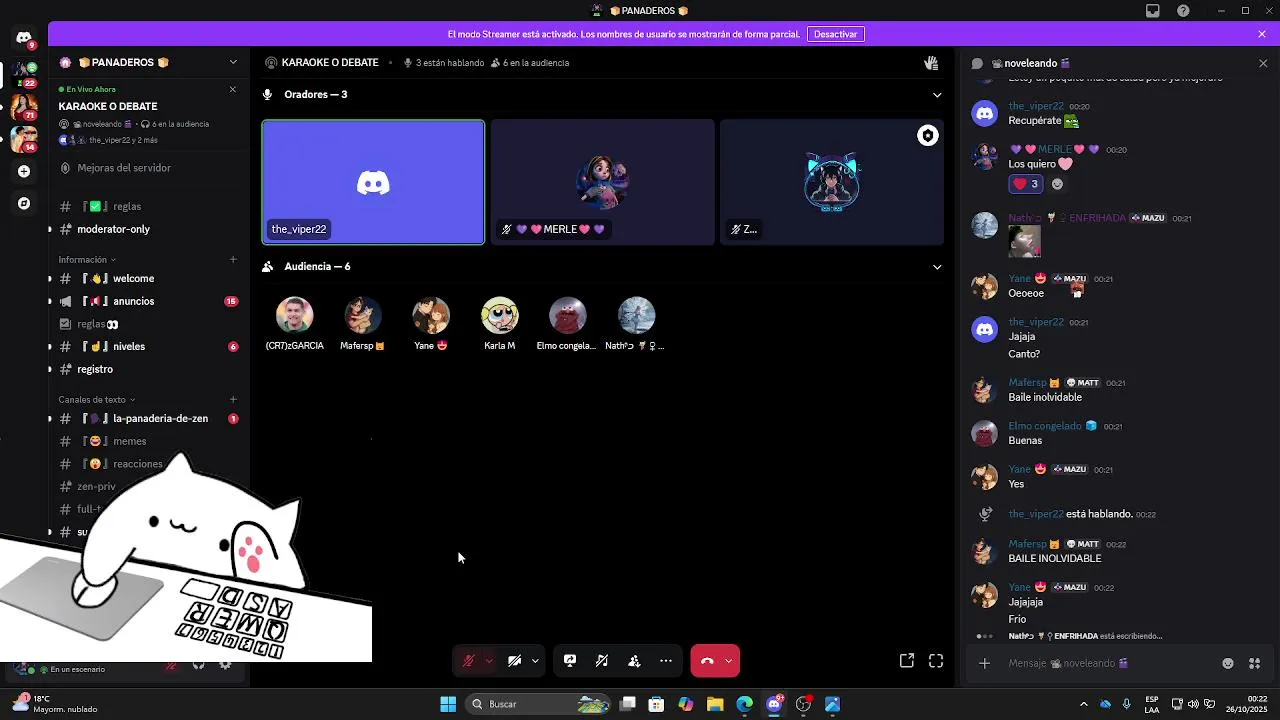
Task: Open File Explorer from taskbar
Action: [x=715, y=704]
